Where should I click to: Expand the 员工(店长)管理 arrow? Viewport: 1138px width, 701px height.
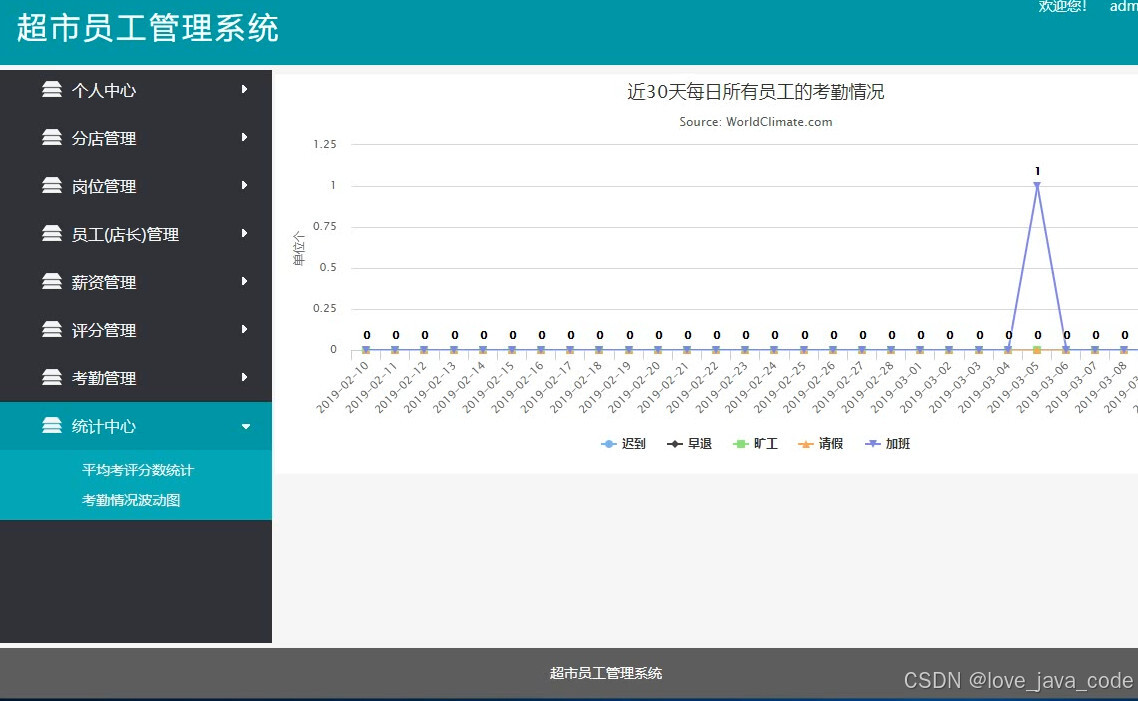pos(245,233)
